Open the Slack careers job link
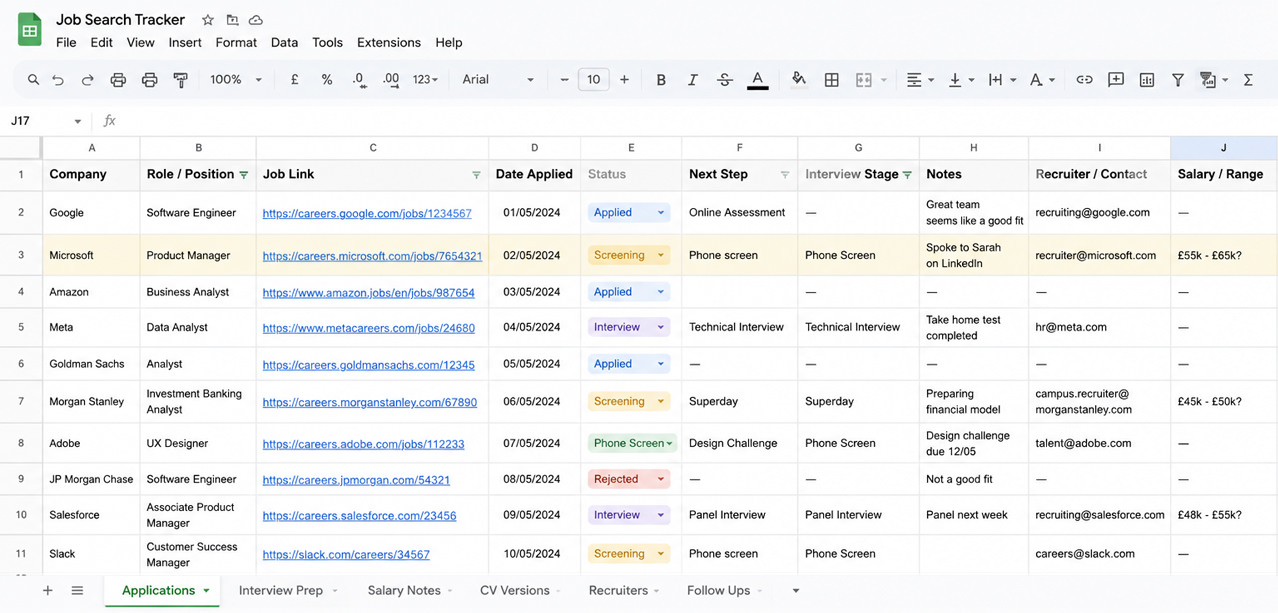This screenshot has height=613, width=1278. [346, 554]
